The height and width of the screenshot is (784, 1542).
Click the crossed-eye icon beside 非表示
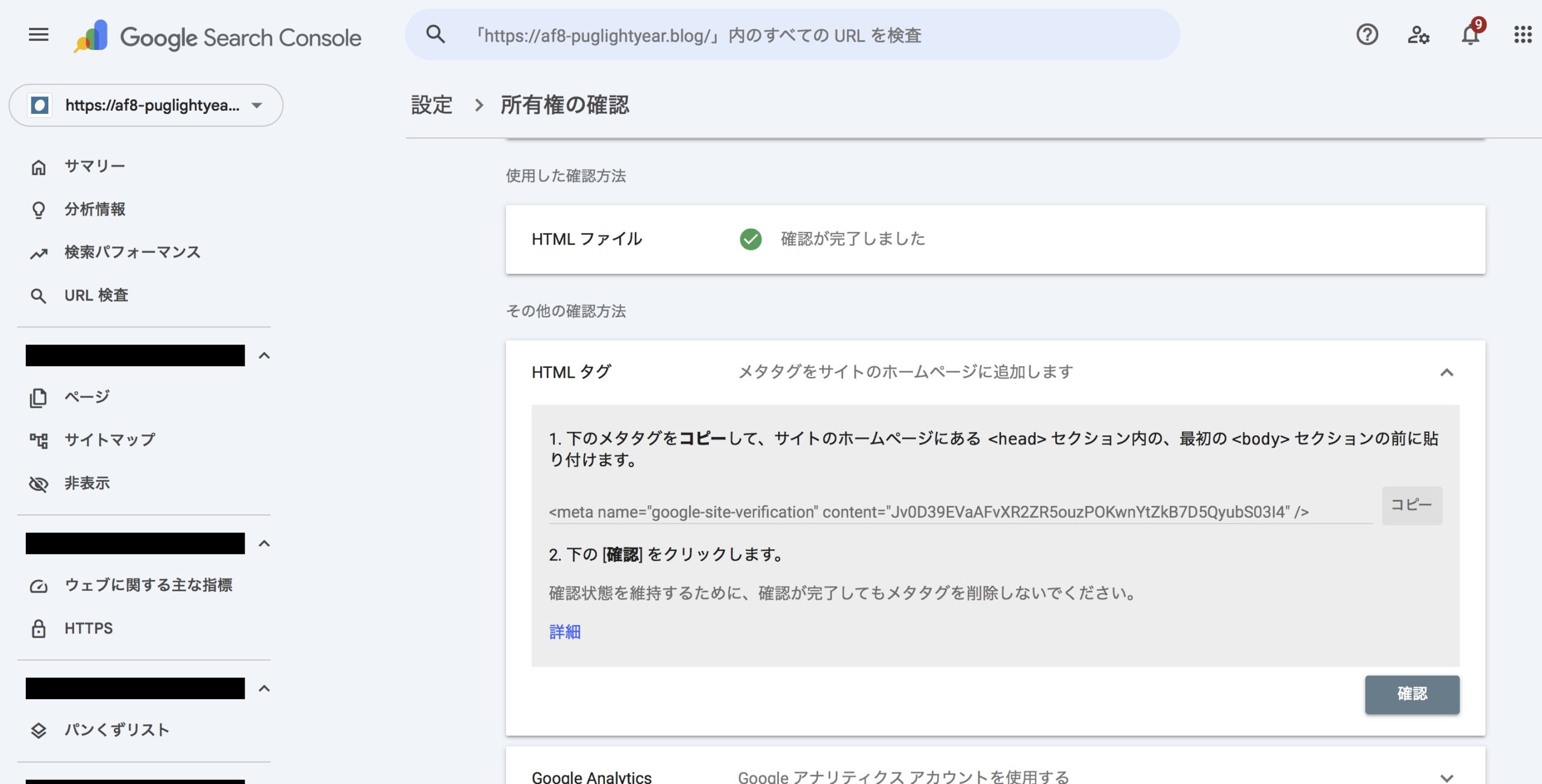pos(39,484)
